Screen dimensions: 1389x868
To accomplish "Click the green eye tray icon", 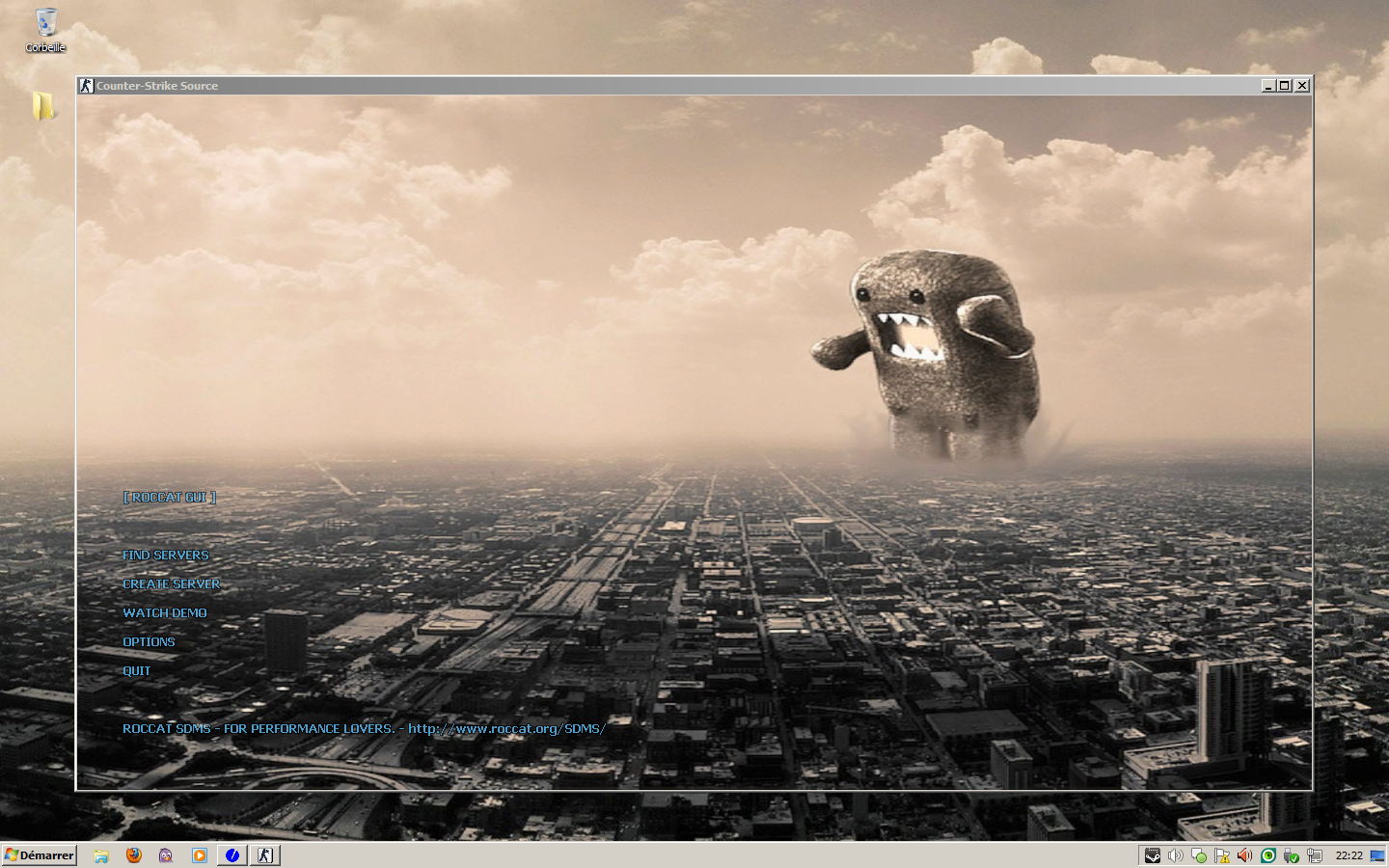I will (x=1268, y=855).
